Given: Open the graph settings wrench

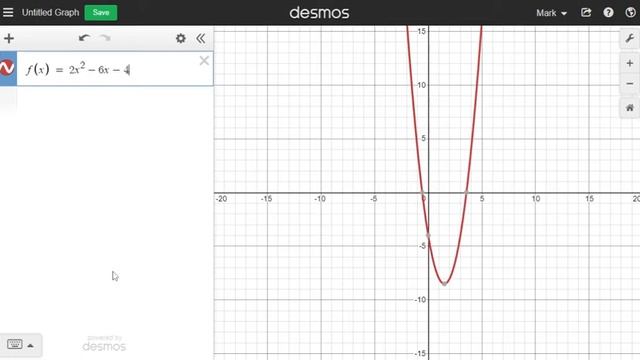Looking at the screenshot, I should (x=629, y=38).
